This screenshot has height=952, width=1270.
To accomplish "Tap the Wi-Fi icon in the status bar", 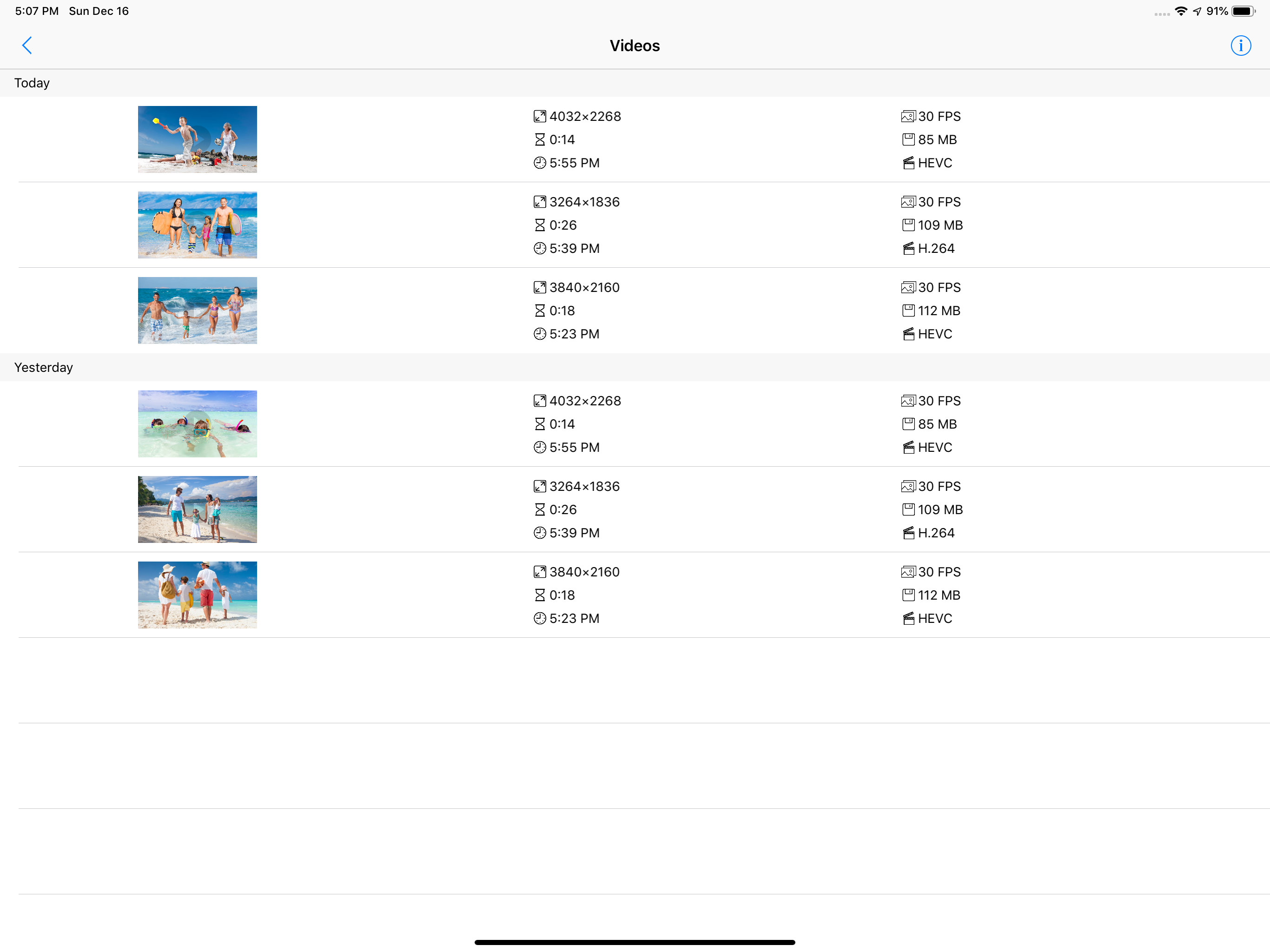I will click(x=1180, y=11).
